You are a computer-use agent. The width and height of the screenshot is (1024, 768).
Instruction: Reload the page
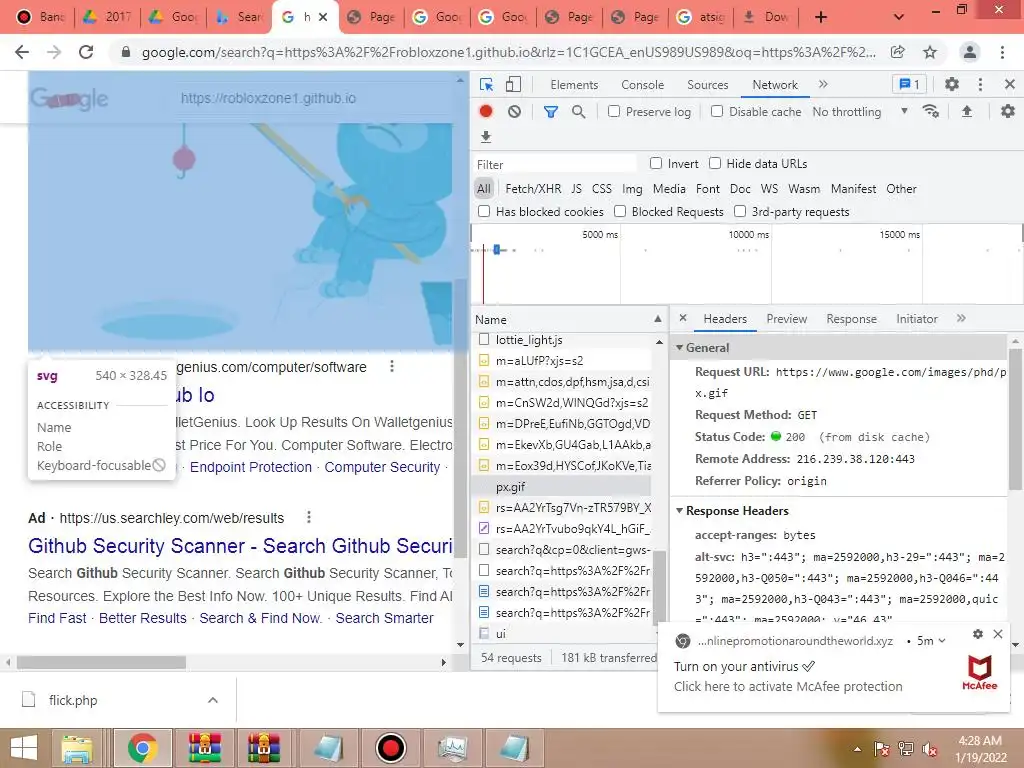pyautogui.click(x=86, y=52)
